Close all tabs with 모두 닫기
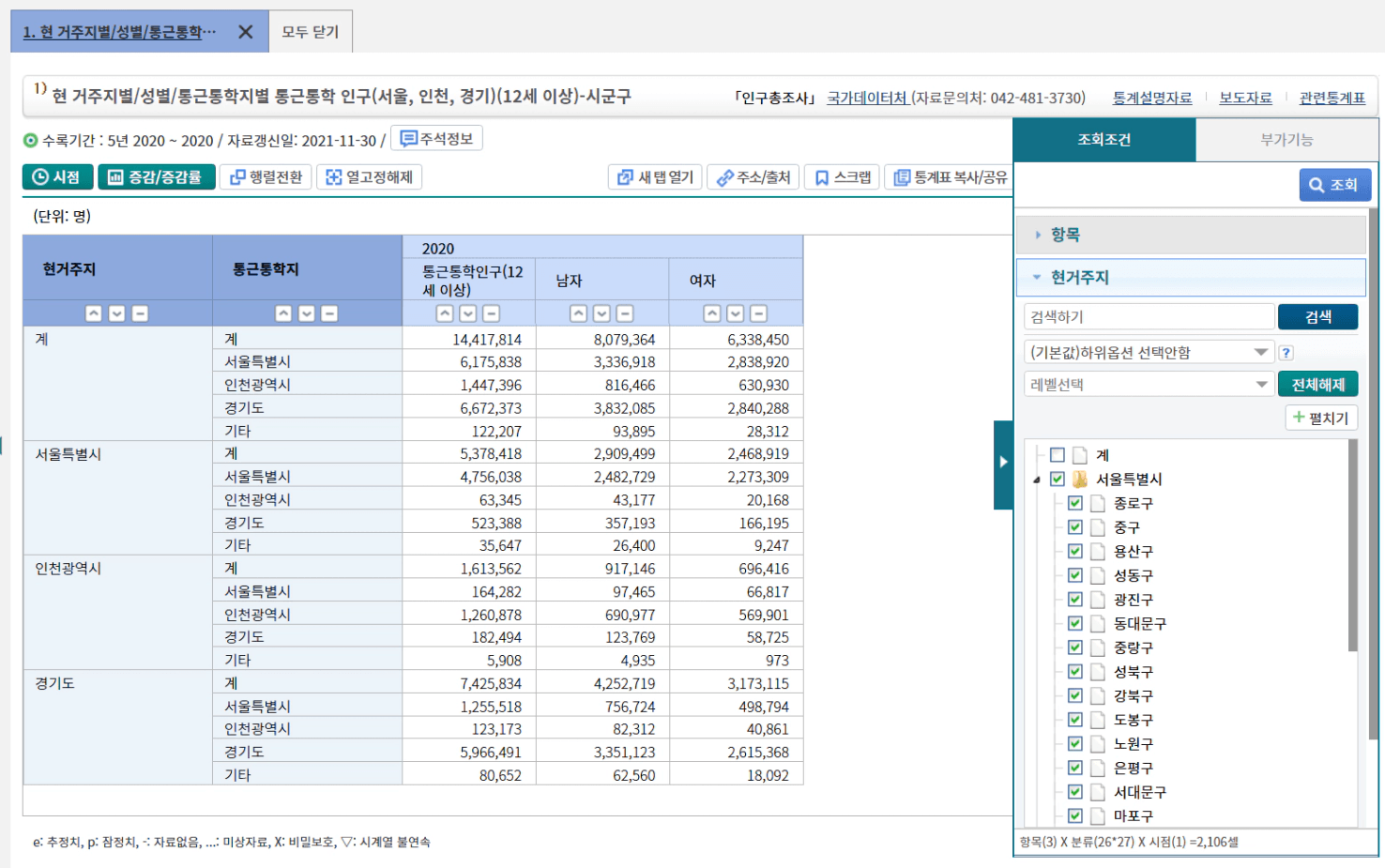 coord(311,32)
